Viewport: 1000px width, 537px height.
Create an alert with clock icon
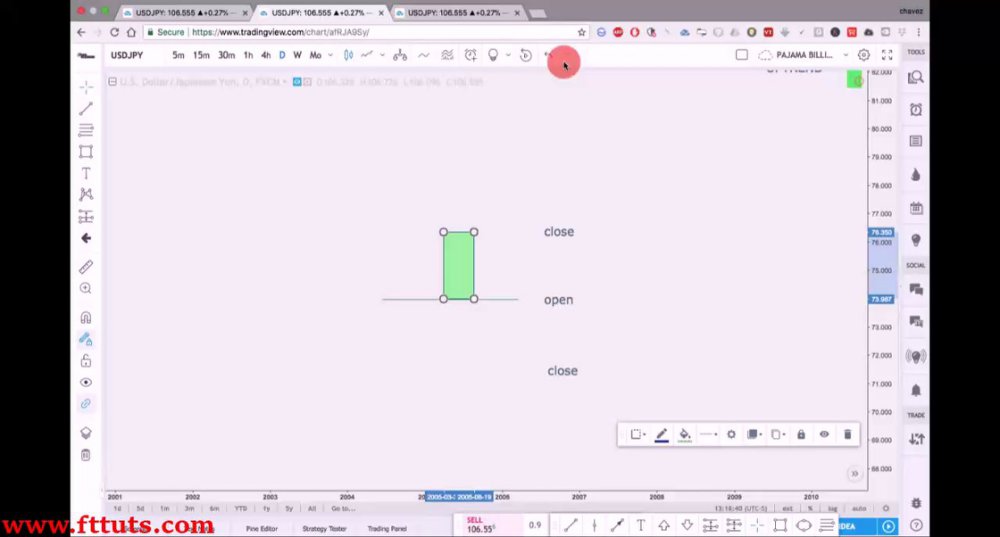click(471, 55)
